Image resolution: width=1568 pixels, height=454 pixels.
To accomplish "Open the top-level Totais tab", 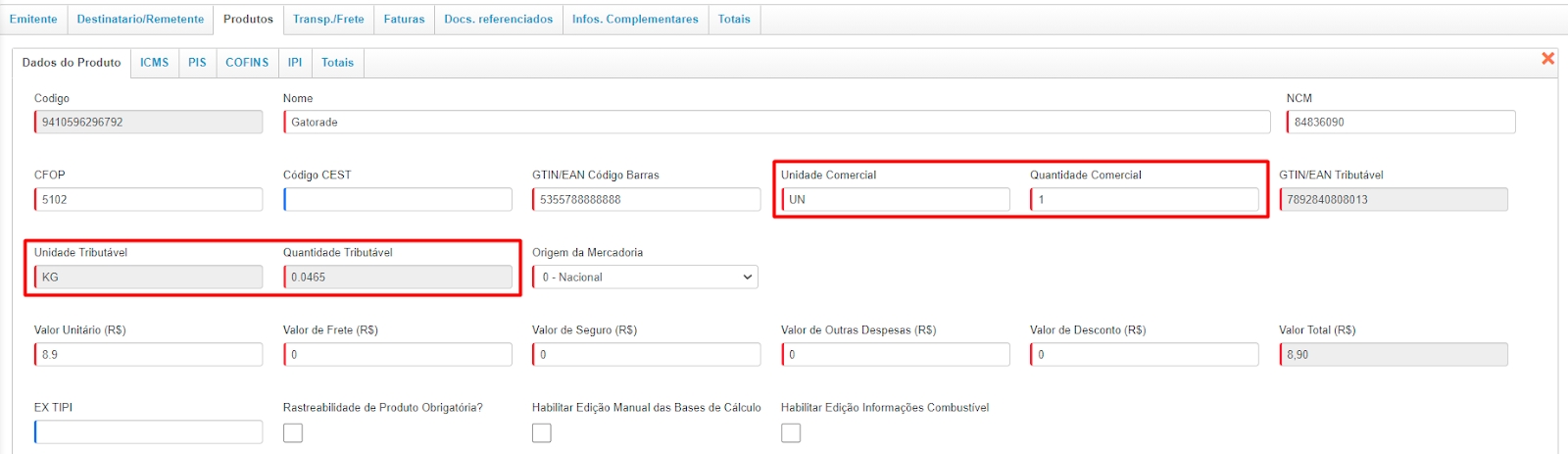I will coord(734,19).
